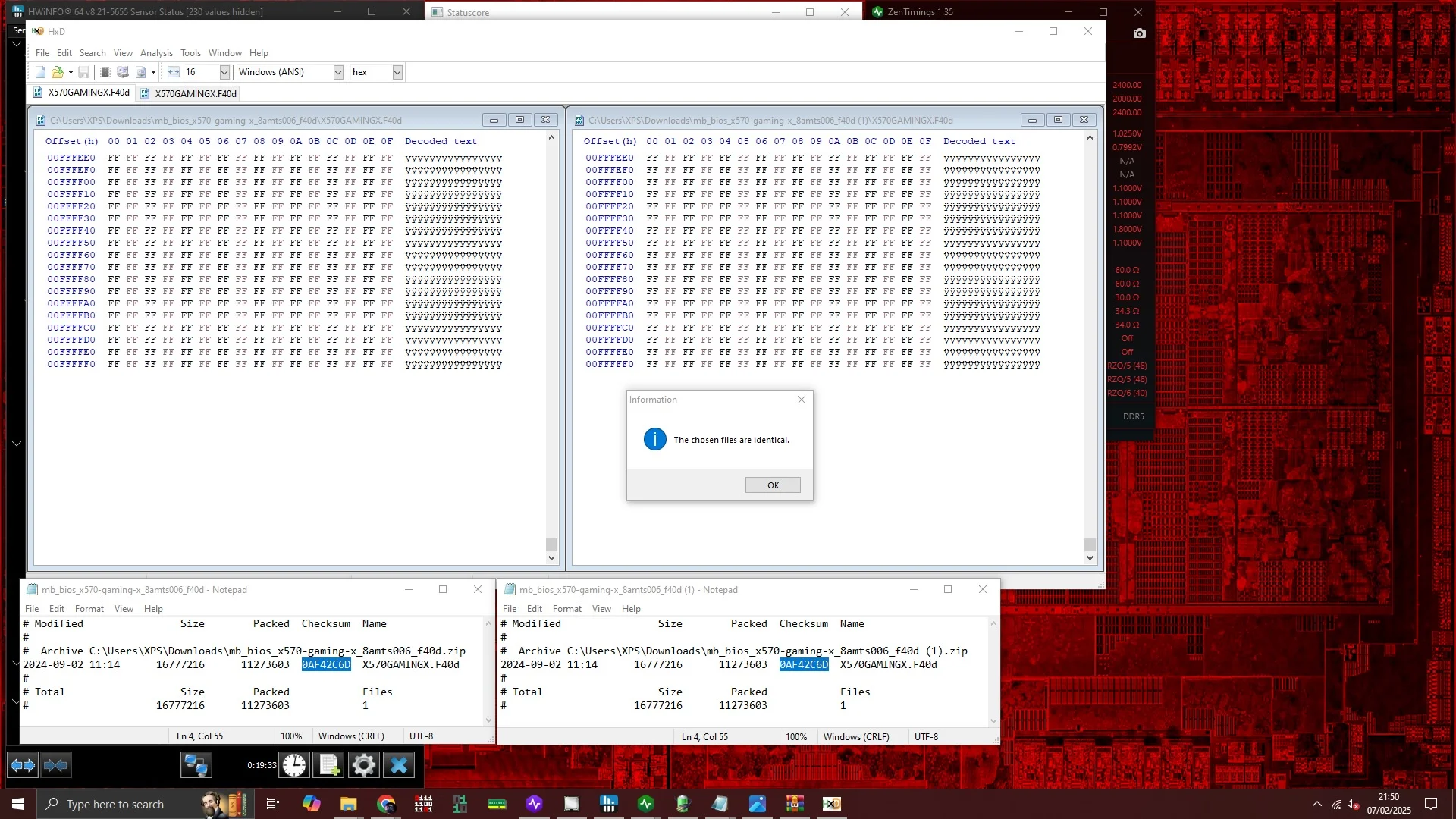Click the Save icon in HxD toolbar
Screen dimensions: 1456x819
[84, 72]
